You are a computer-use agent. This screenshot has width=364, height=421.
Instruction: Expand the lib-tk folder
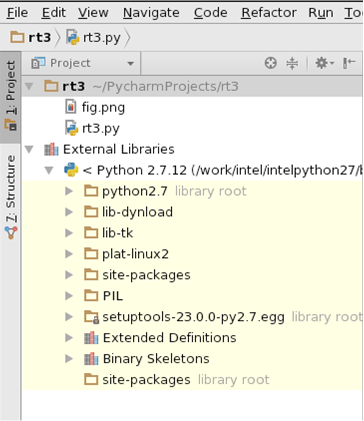pos(69,233)
